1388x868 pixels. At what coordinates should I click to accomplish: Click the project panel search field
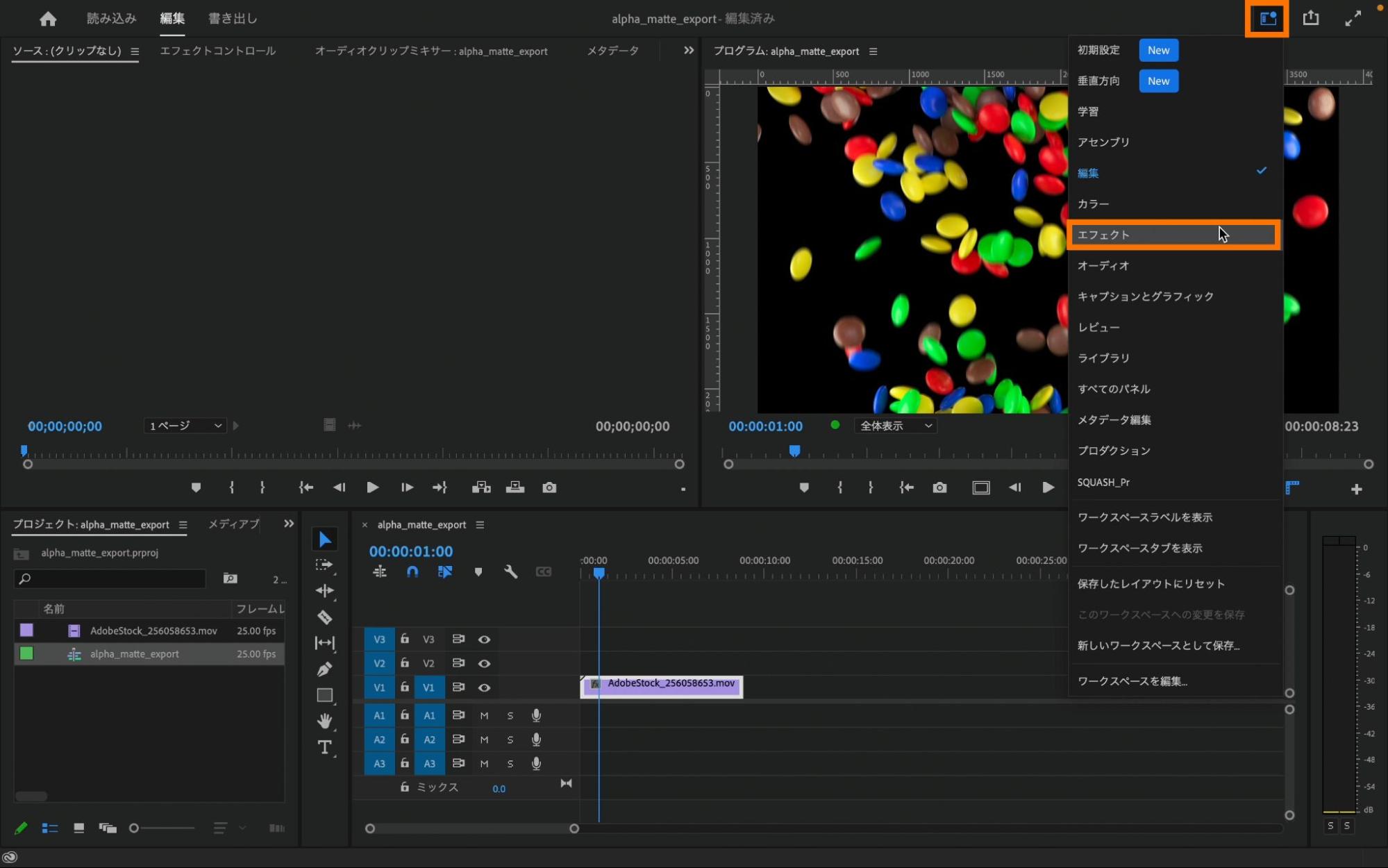pos(111,578)
